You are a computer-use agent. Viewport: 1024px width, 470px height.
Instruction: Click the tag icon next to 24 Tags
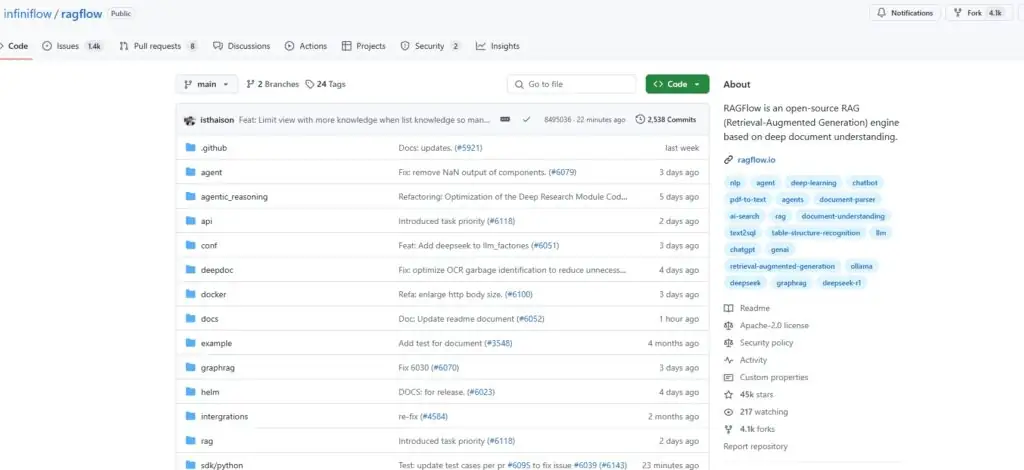[x=310, y=84]
